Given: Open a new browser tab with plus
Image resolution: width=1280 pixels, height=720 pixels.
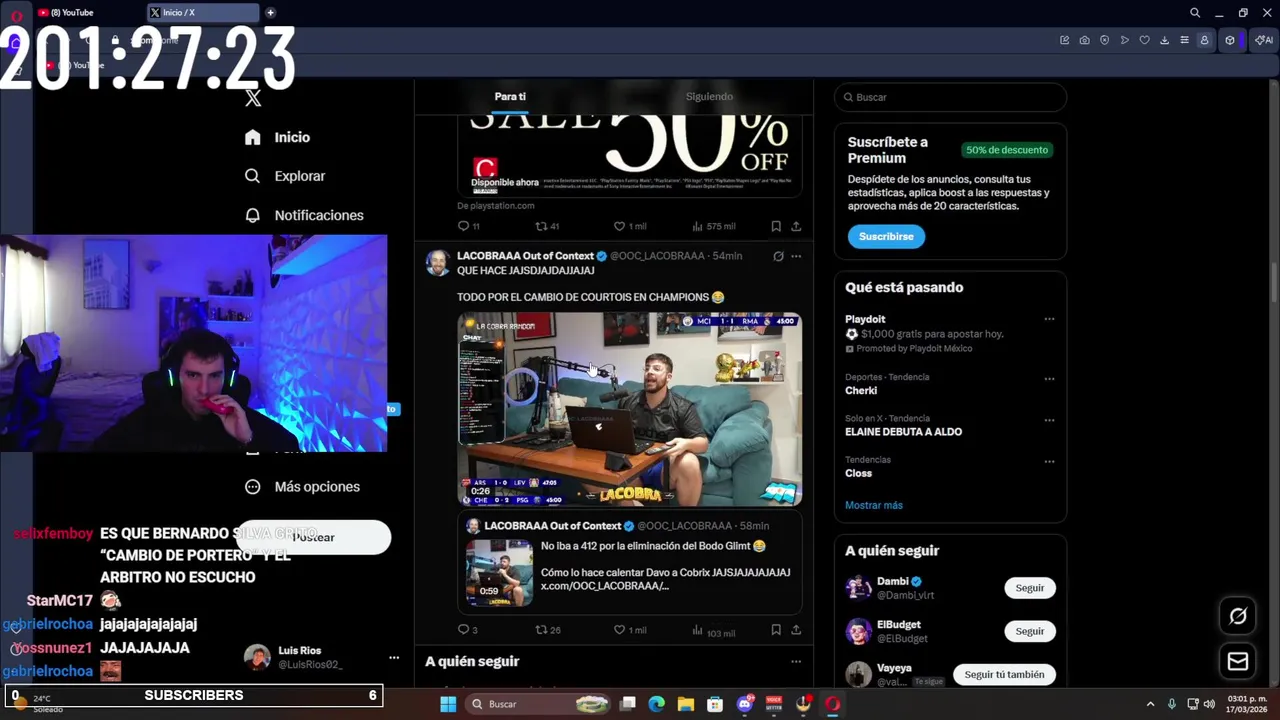Looking at the screenshot, I should [270, 12].
